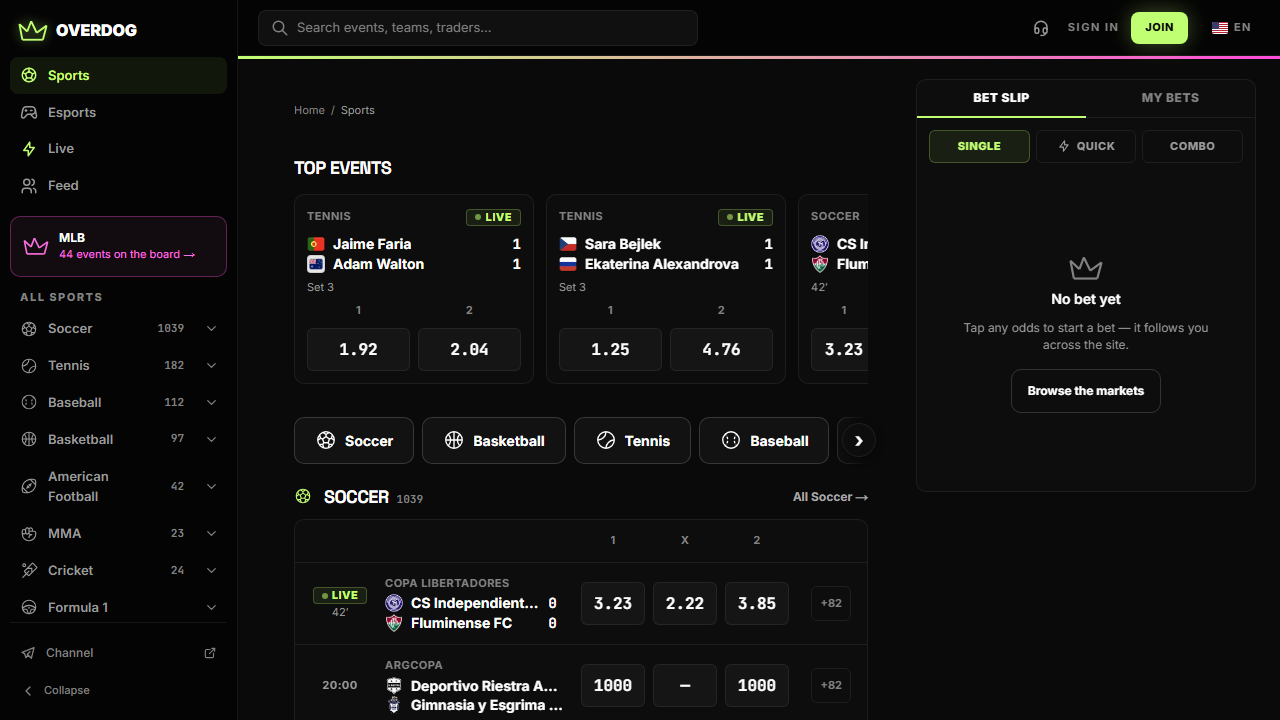Click the Feed people icon
Viewport: 1280px width, 720px height.
pyautogui.click(x=29, y=185)
